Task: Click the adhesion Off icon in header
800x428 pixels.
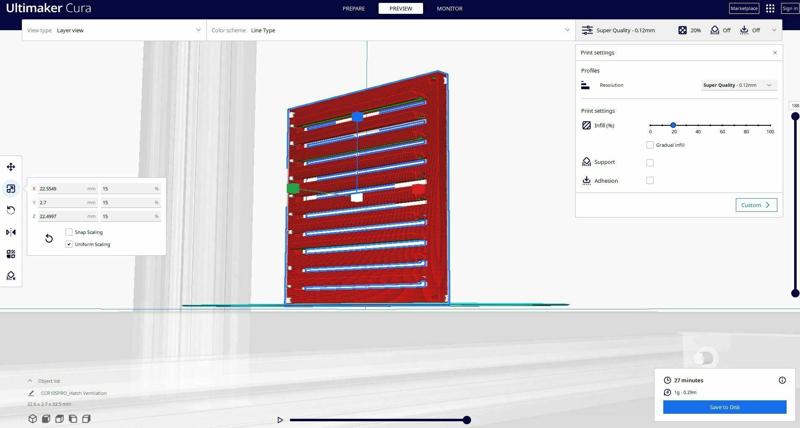Action: [x=744, y=30]
